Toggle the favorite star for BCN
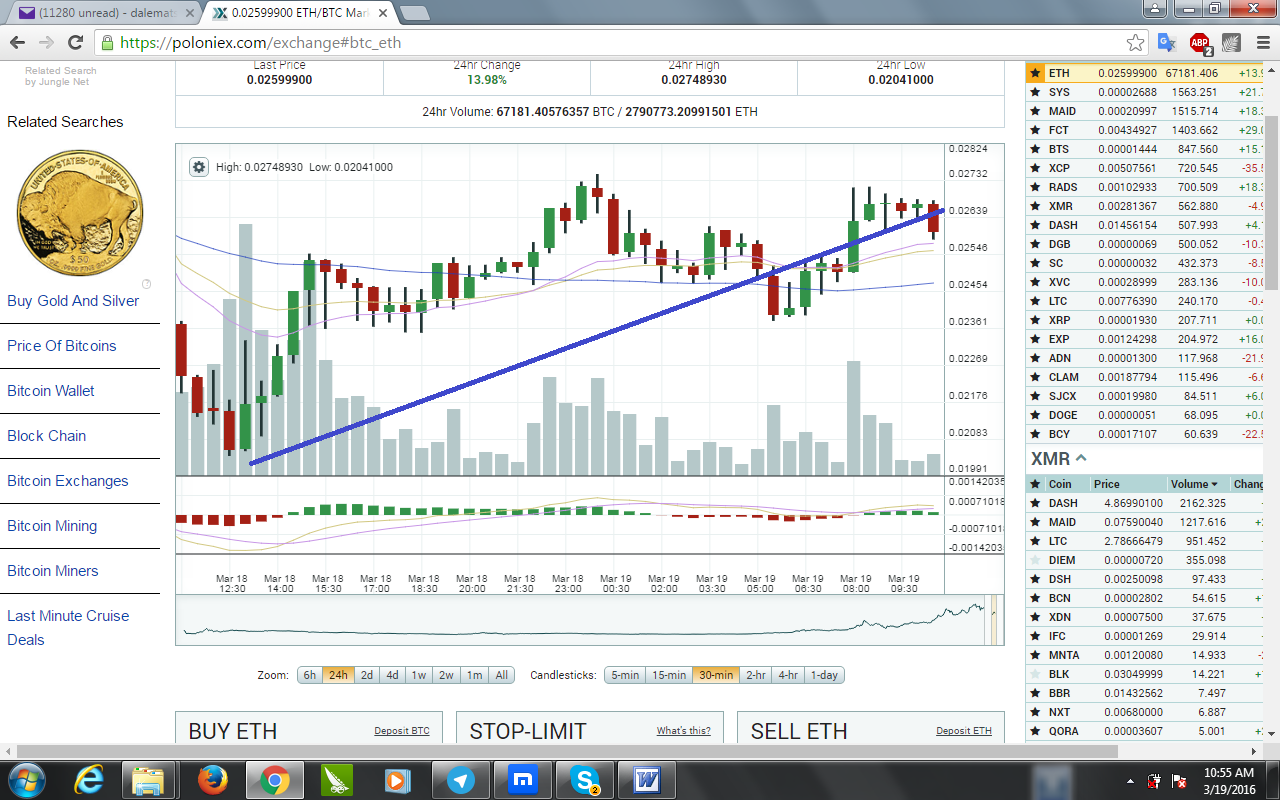The height and width of the screenshot is (800, 1280). pyautogui.click(x=1036, y=598)
